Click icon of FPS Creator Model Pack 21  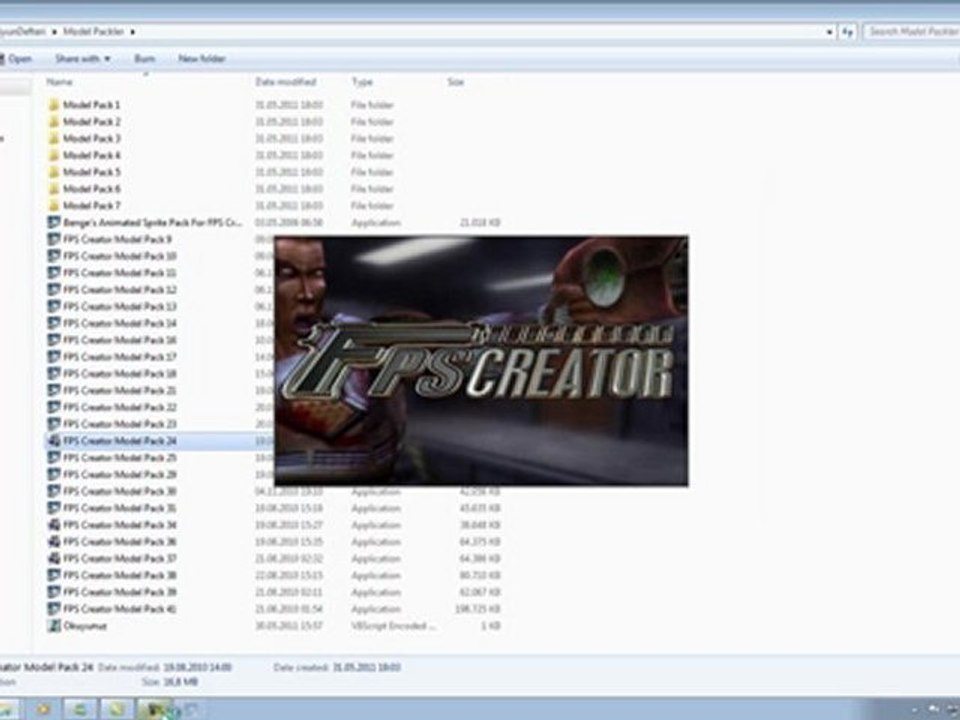tap(54, 390)
